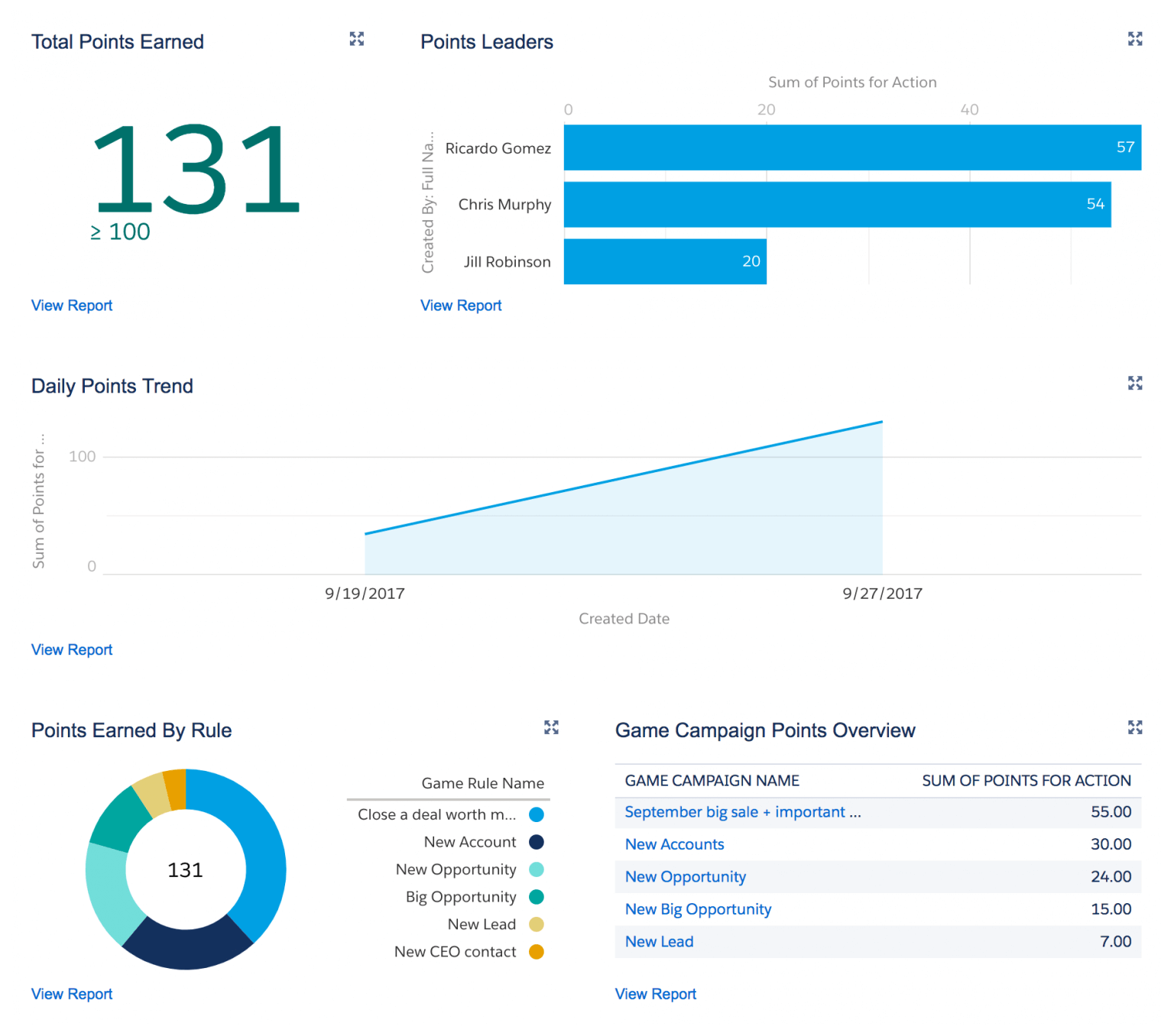Open View Report below Points Leaders chart
This screenshot has width=1174, height=1036.
460,305
